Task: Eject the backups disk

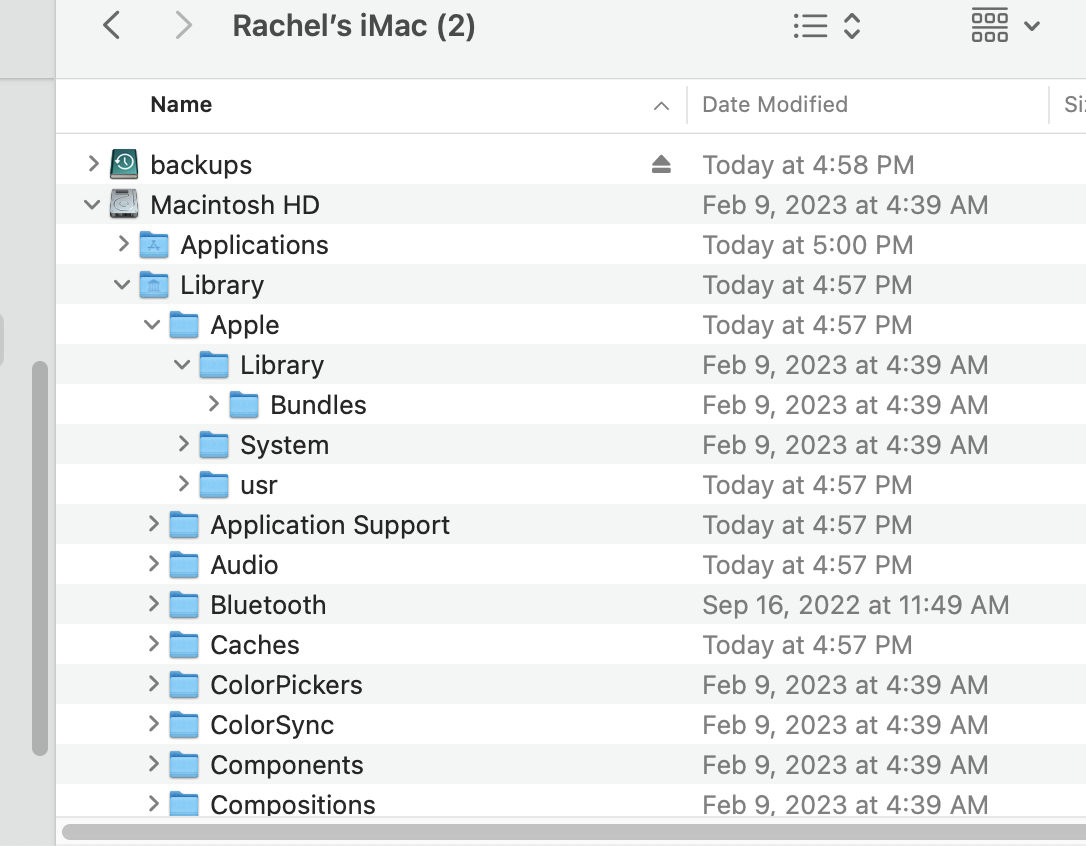Action: [x=661, y=165]
